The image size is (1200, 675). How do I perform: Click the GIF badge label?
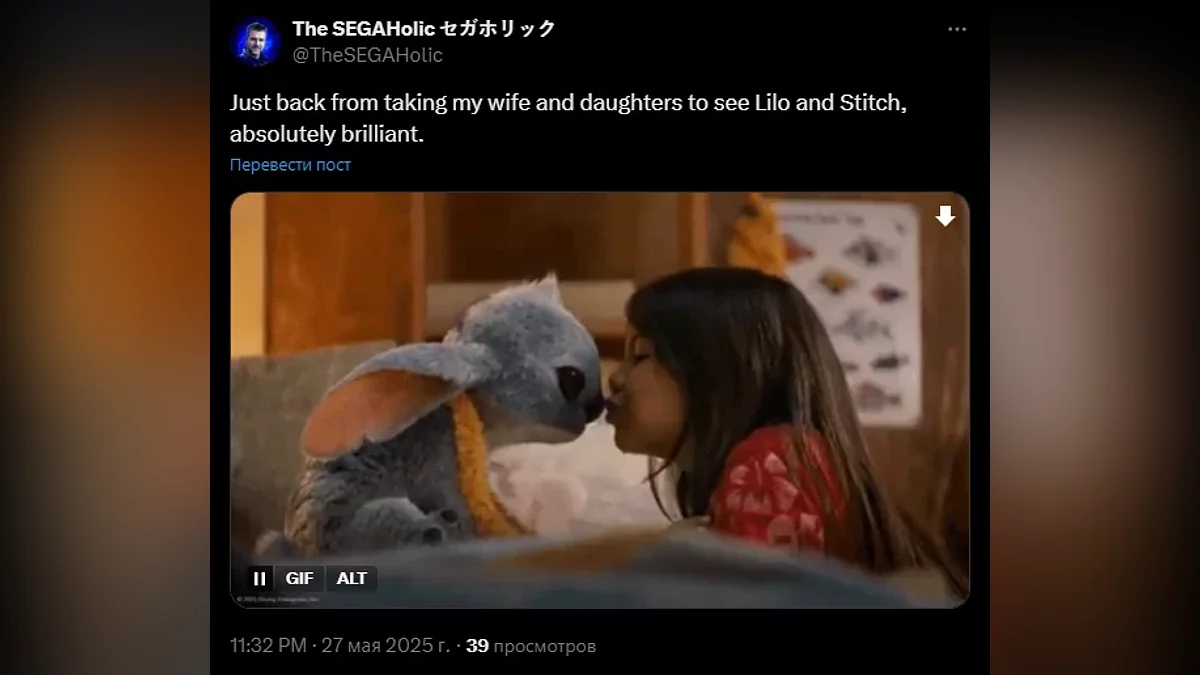click(x=299, y=578)
